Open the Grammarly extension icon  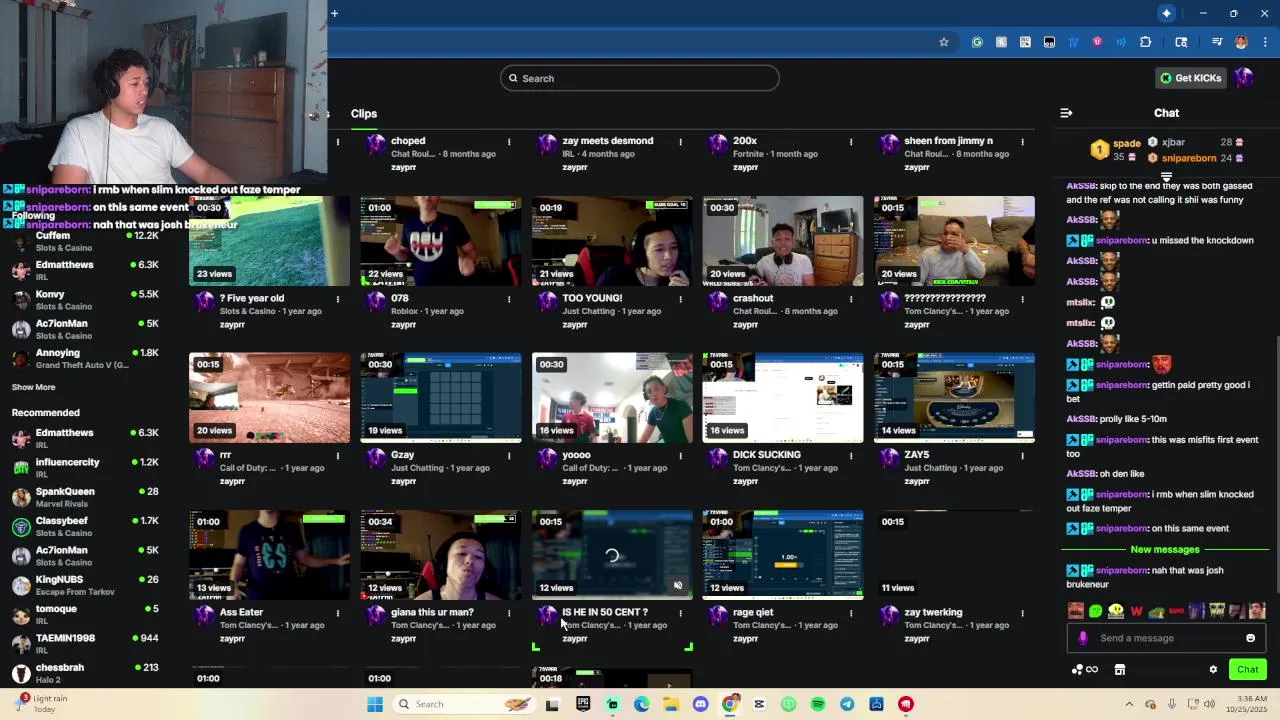(x=977, y=42)
